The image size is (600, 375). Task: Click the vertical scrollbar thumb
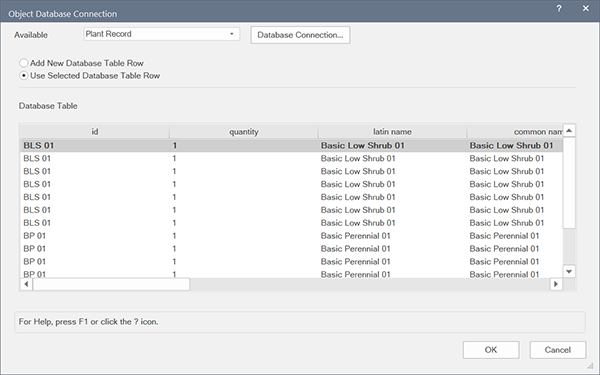coord(569,183)
